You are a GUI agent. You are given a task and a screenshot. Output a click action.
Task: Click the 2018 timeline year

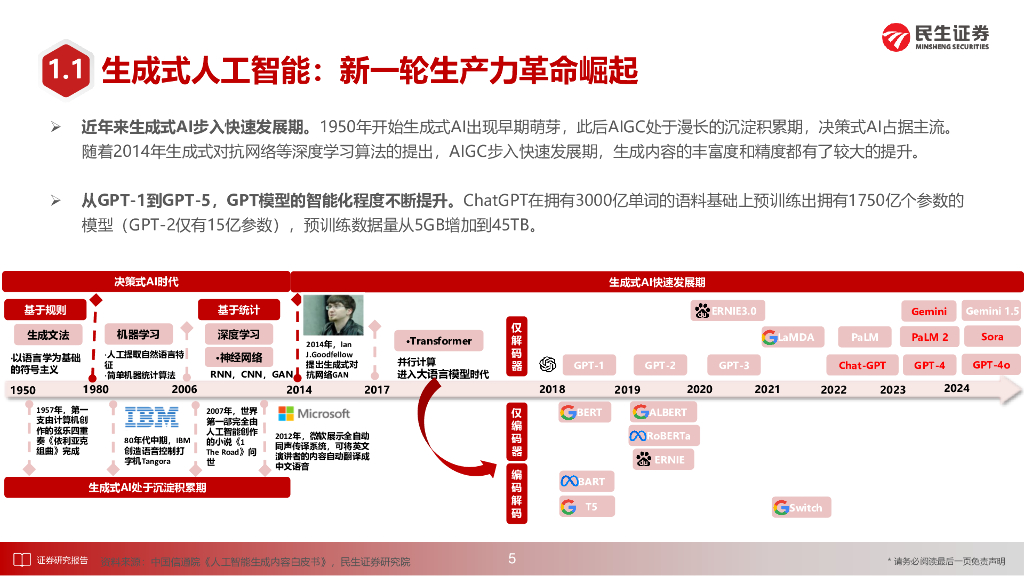pos(552,389)
